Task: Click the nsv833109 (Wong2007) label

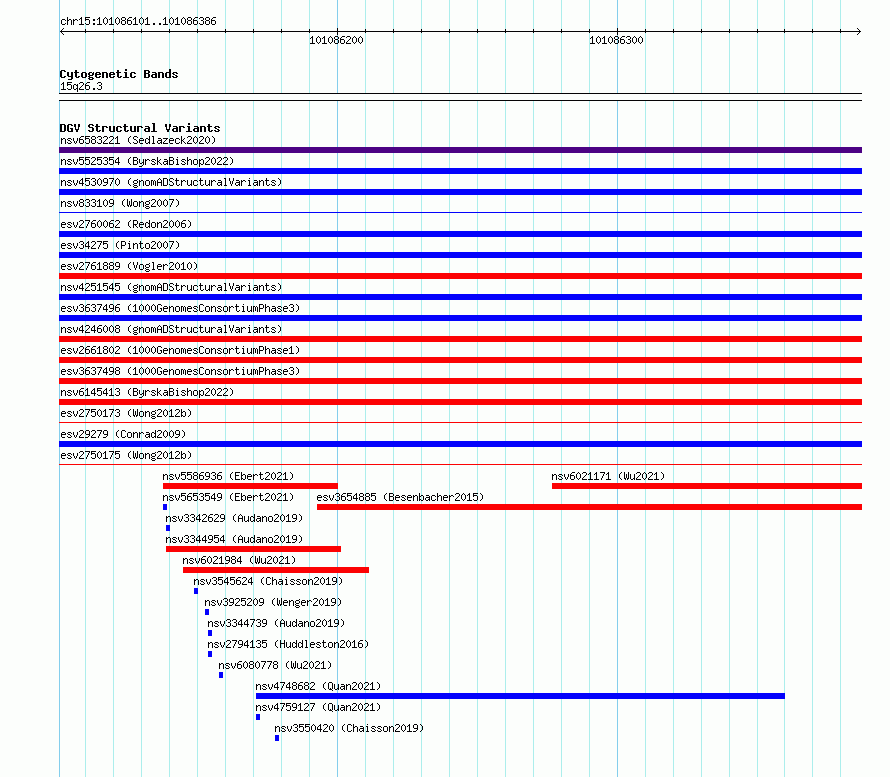Action: click(x=120, y=203)
